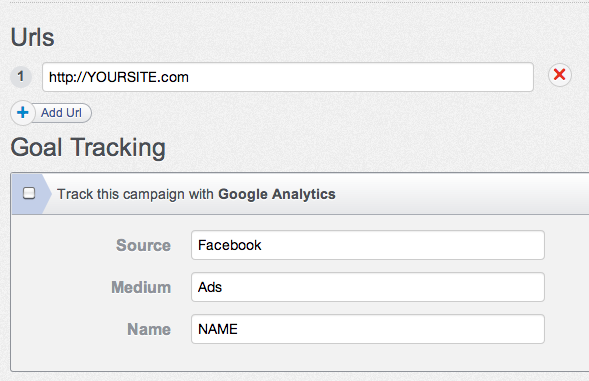Image resolution: width=589 pixels, height=381 pixels.
Task: Enable Google Analytics campaign tracking checkbox
Action: click(29, 193)
